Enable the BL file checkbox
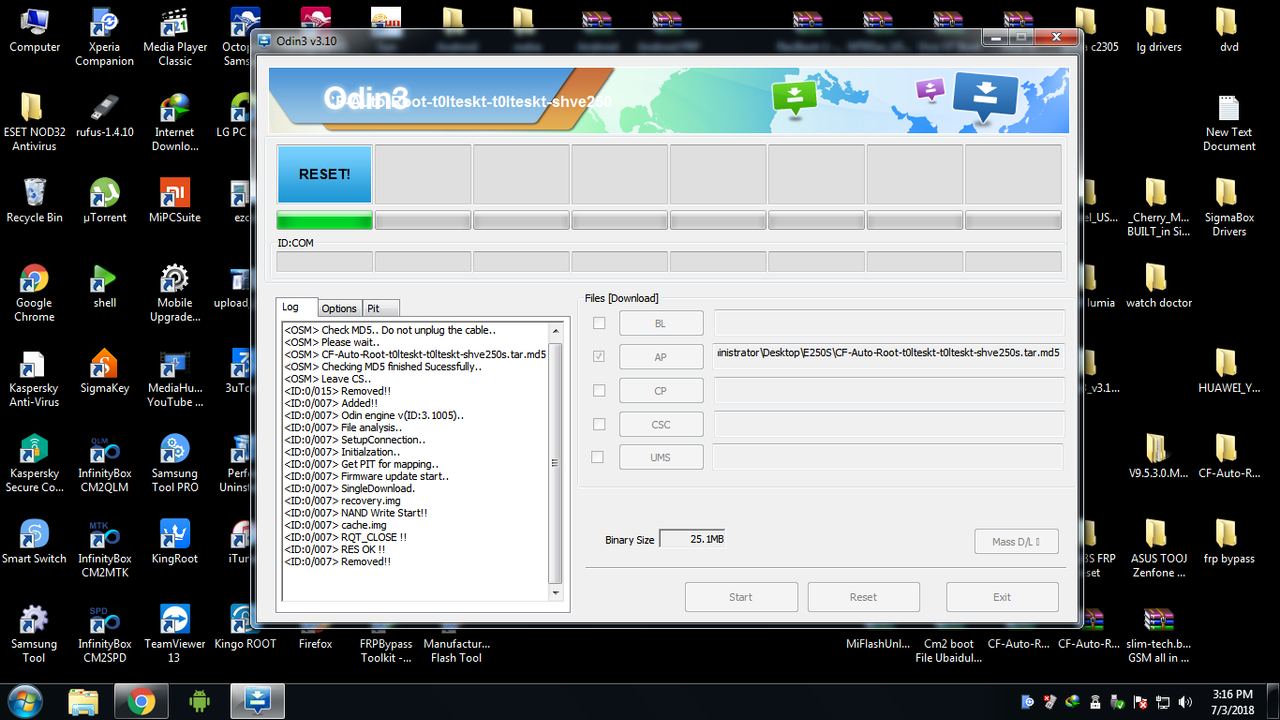The height and width of the screenshot is (720, 1280). (598, 323)
